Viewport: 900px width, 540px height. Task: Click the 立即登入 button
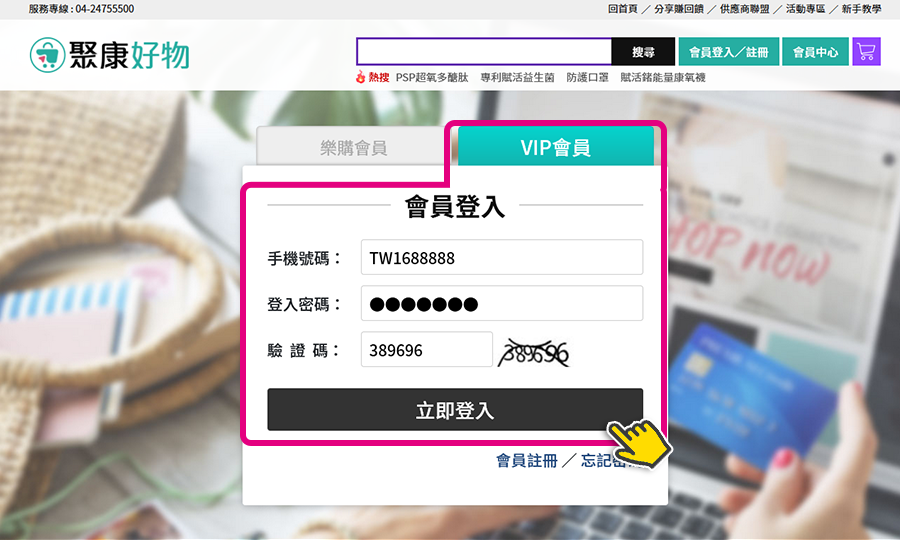pyautogui.click(x=455, y=410)
